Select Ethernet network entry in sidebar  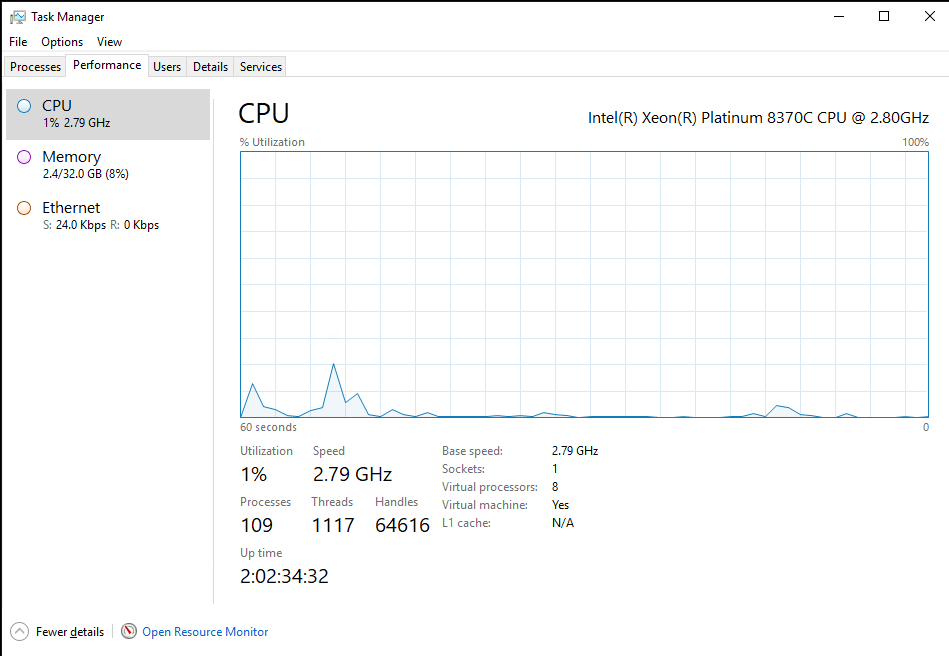[108, 216]
